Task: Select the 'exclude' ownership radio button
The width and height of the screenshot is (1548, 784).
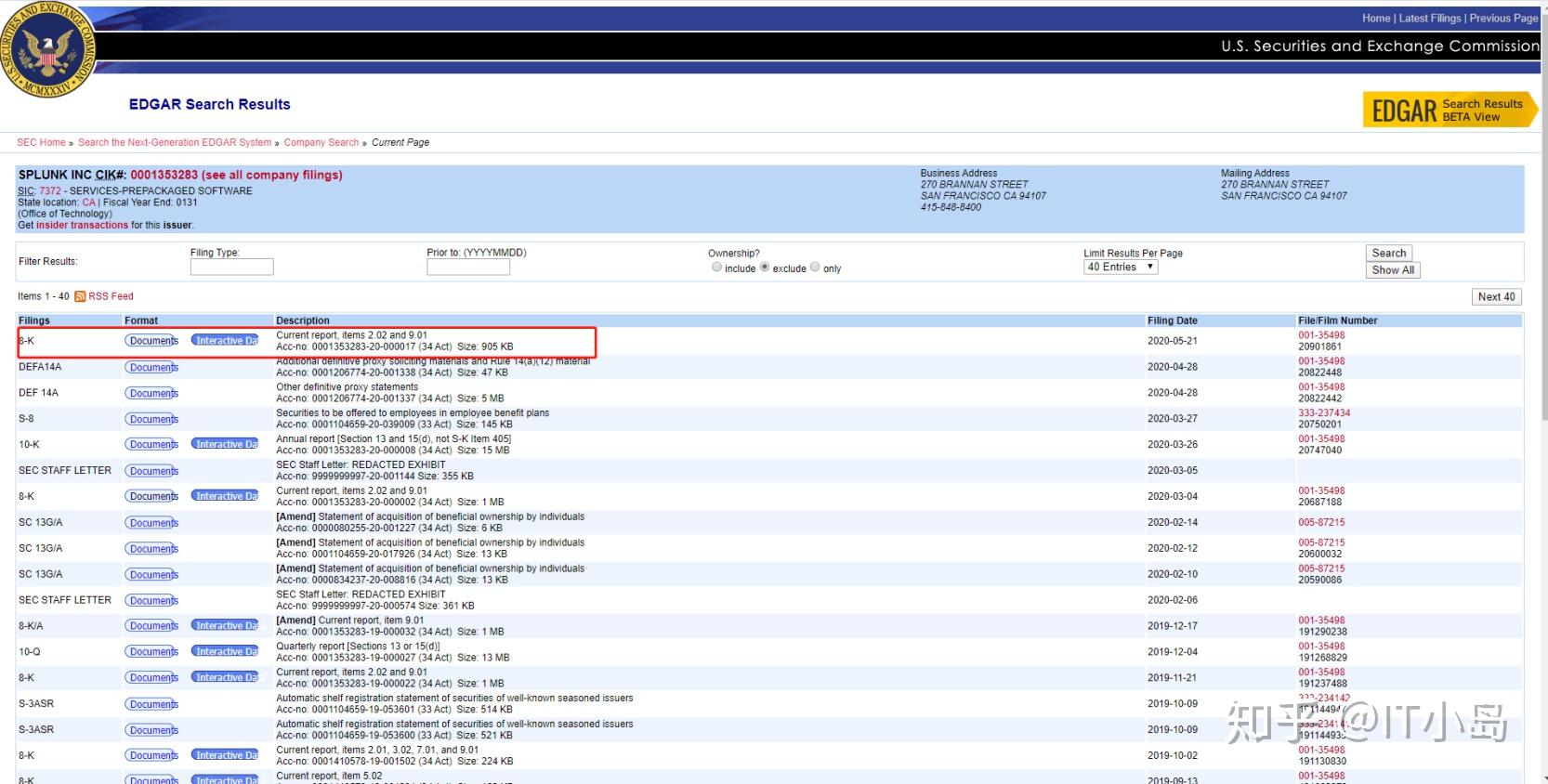Action: [x=765, y=268]
